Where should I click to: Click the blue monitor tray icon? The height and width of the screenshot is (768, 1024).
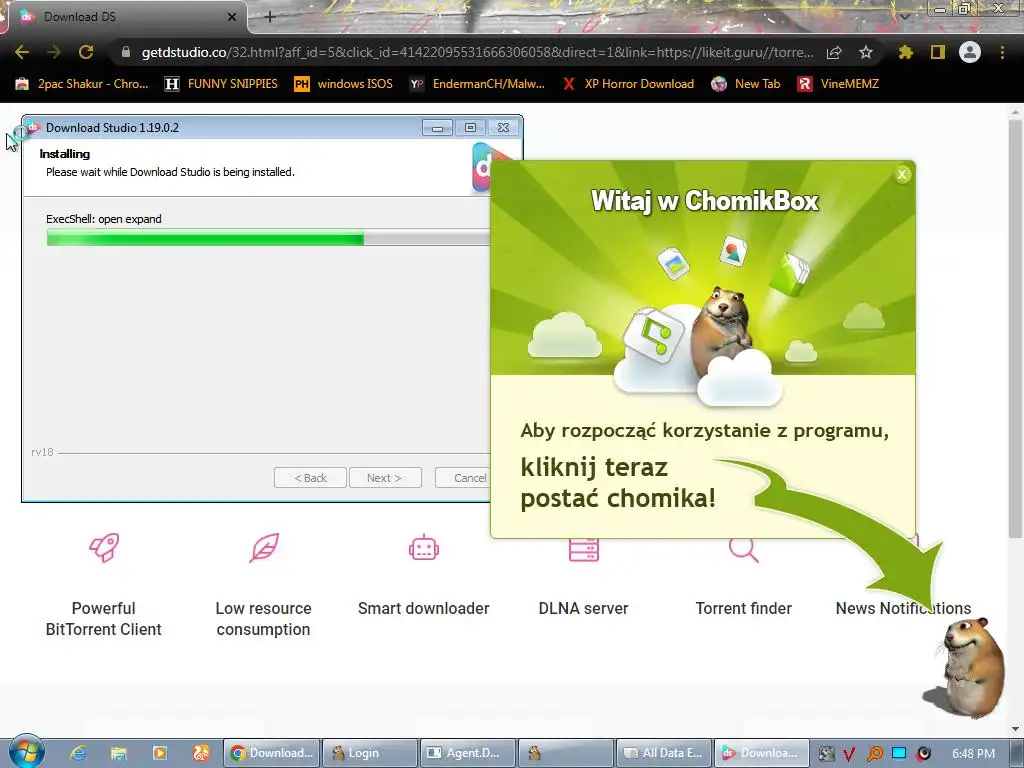click(899, 753)
